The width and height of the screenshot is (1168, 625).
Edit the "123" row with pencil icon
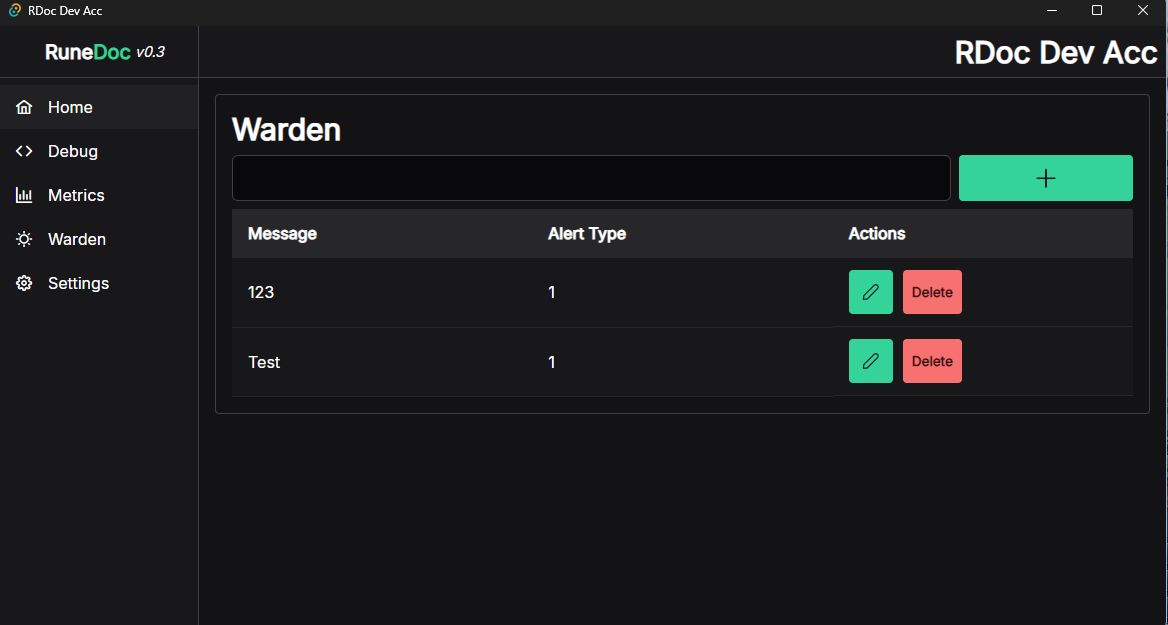(x=870, y=292)
